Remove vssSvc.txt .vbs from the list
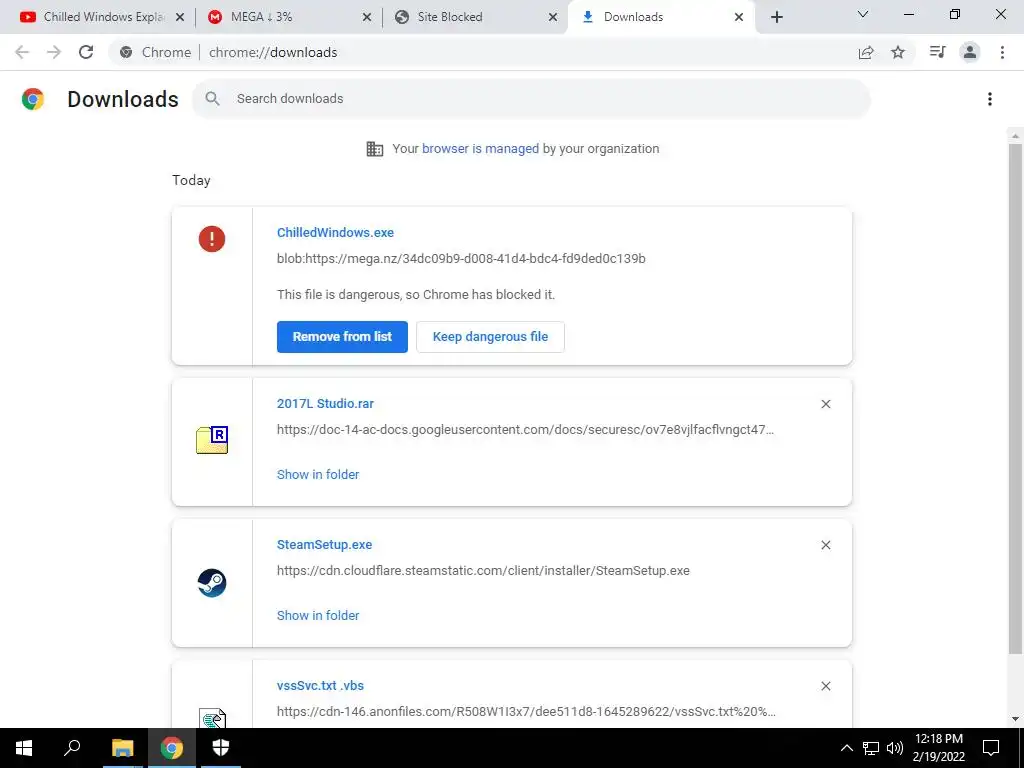This screenshot has width=1024, height=768. [825, 686]
